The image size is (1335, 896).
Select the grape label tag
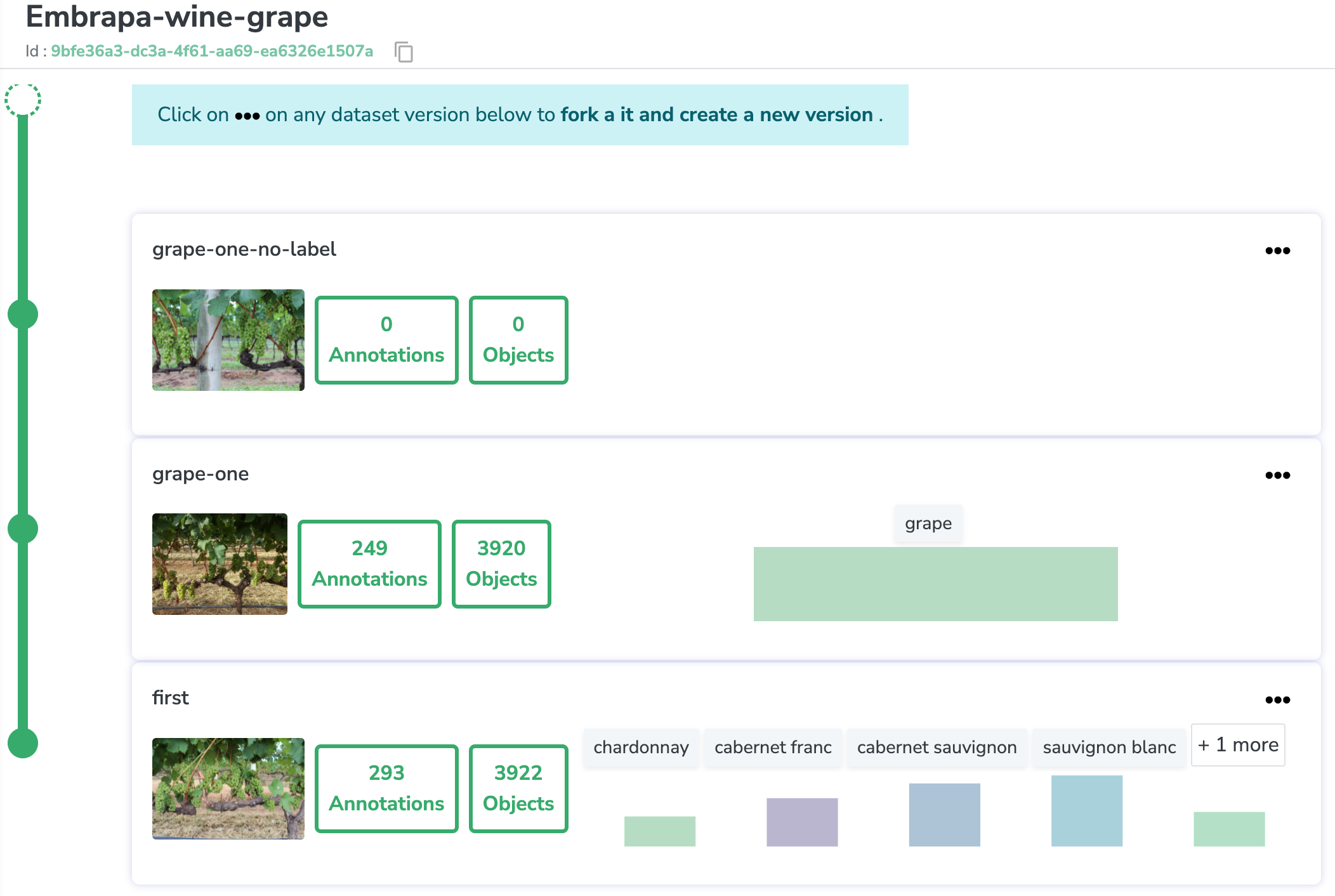(928, 524)
